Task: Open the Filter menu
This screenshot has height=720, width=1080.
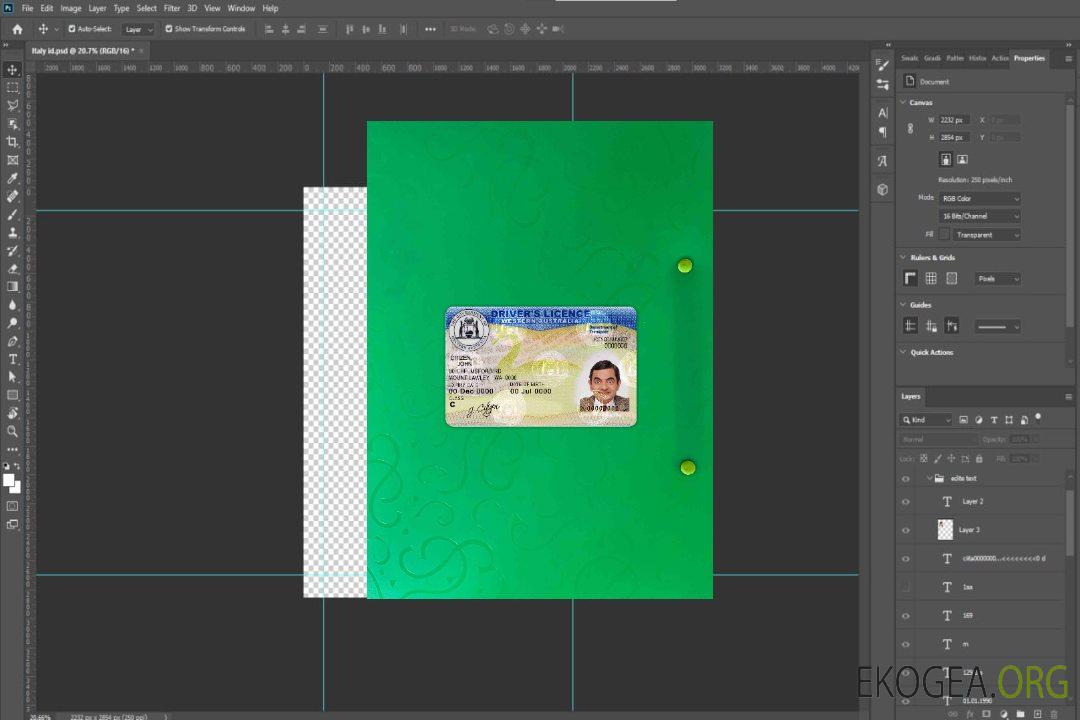Action: click(172, 8)
